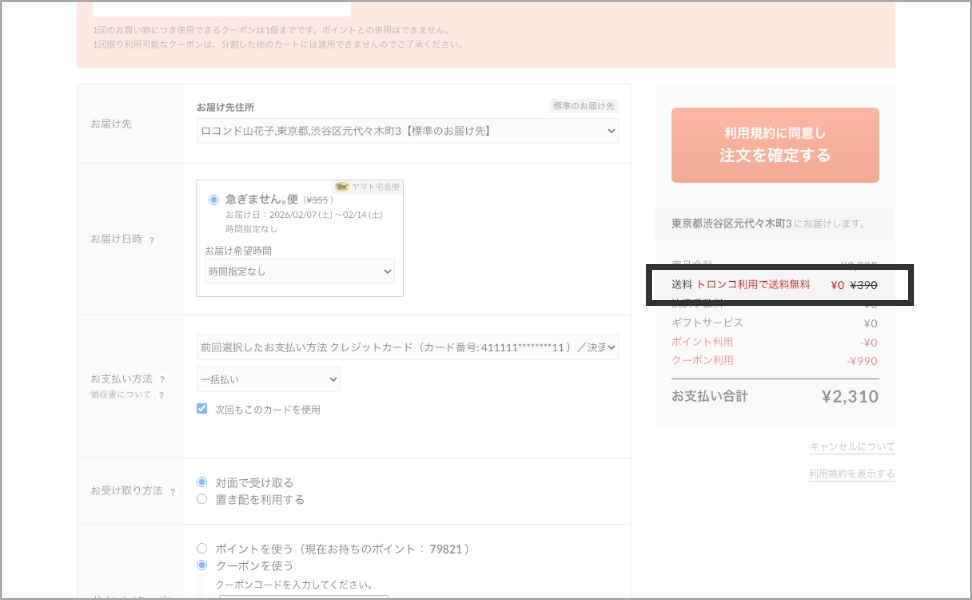
Task: Expand the お届け希望時間 time dropdown
Action: pos(300,271)
